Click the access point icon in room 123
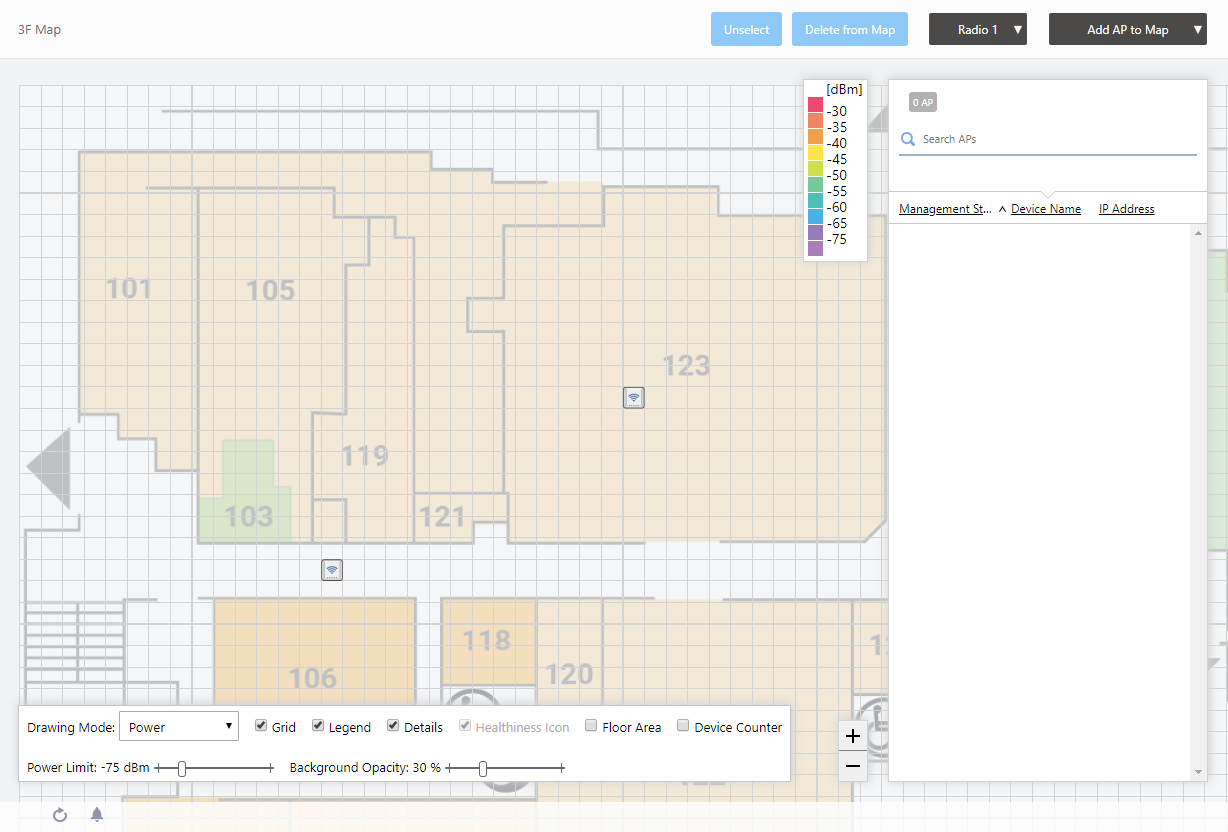This screenshot has height=832, width=1228. [x=633, y=398]
